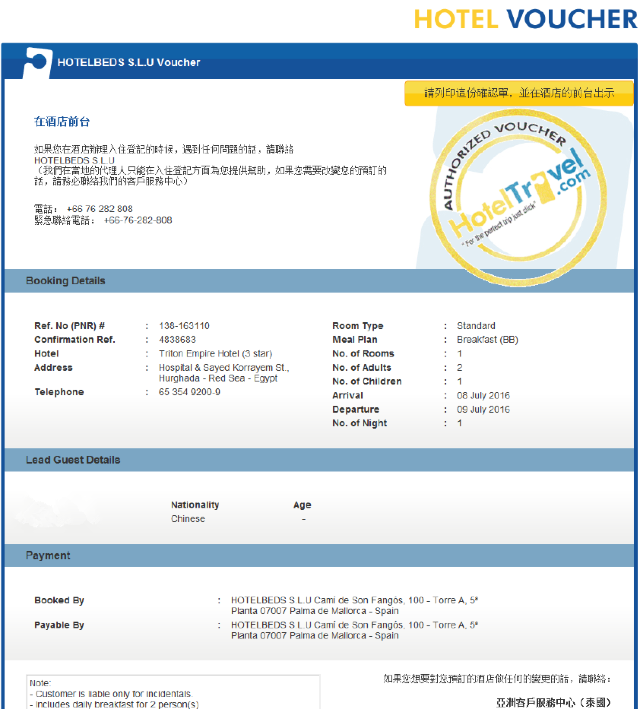Screen dimensions: 640x709
Task: Click 'Hurghada - Red Sea - Egypt' text
Action: pyautogui.click(x=218, y=378)
